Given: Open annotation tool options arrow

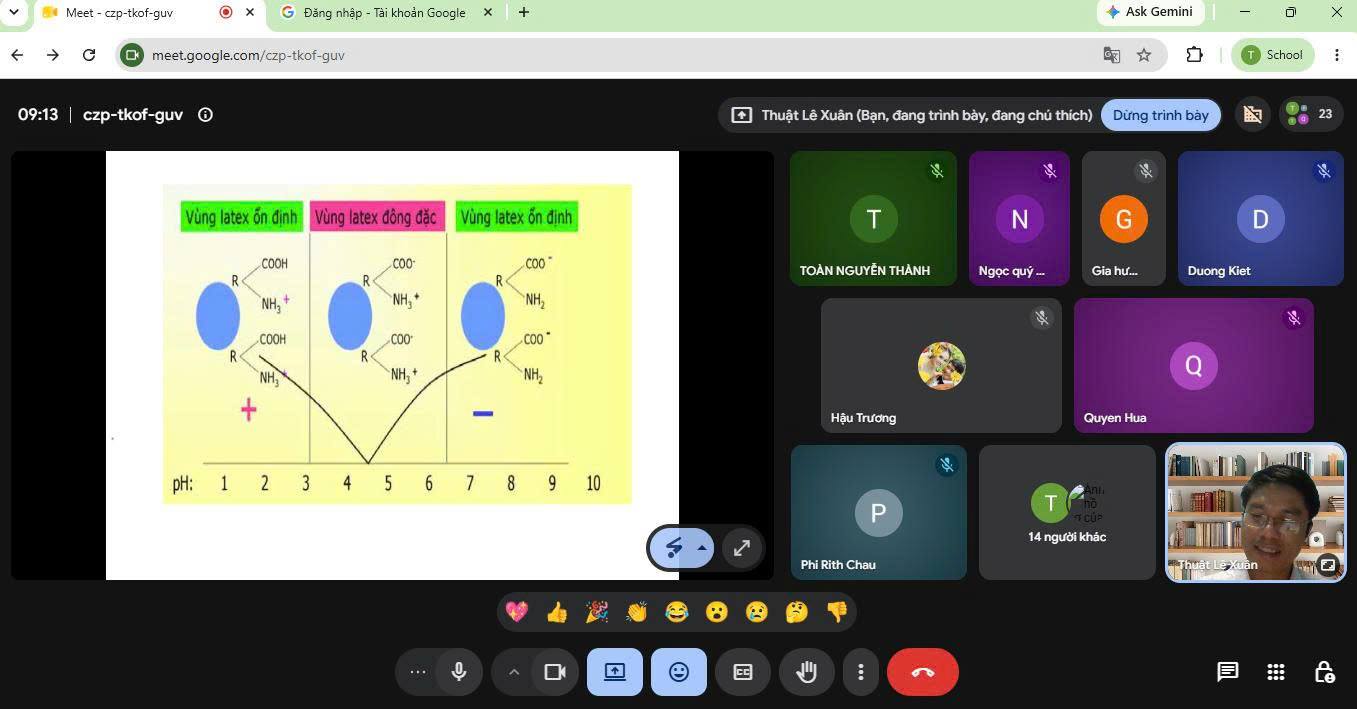Looking at the screenshot, I should coord(702,548).
